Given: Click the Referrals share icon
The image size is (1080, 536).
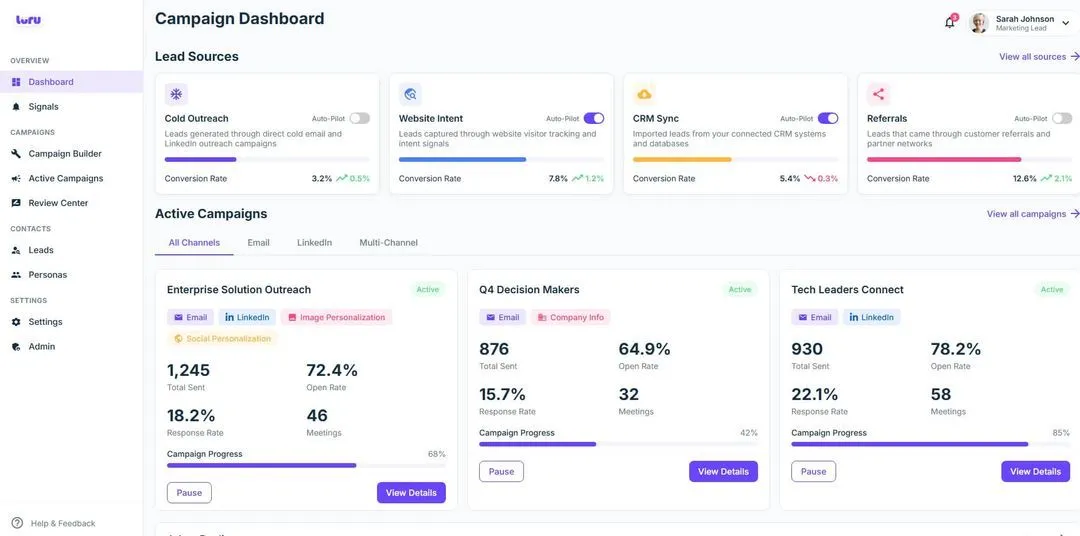Looking at the screenshot, I should (878, 94).
